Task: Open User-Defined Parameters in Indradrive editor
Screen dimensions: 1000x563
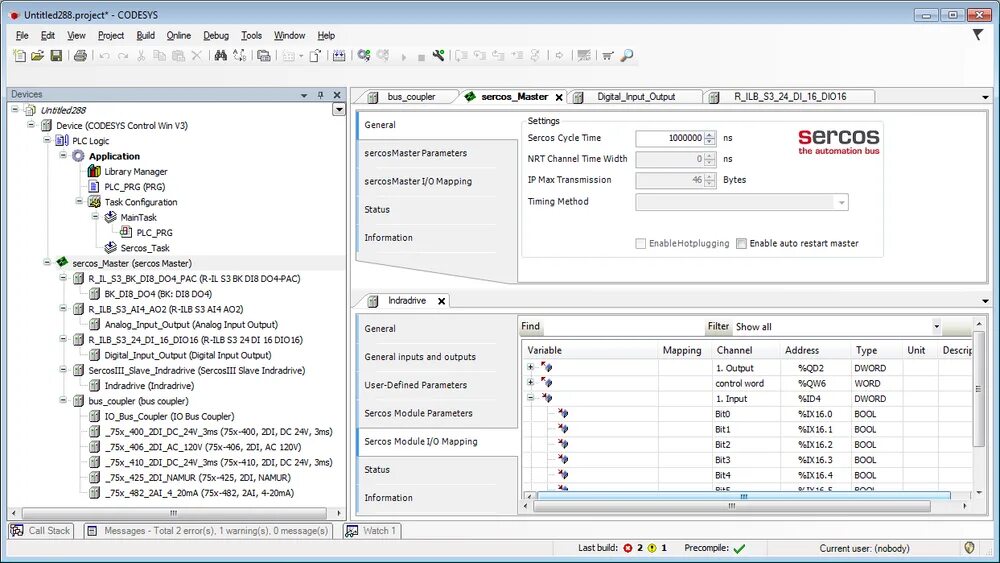Action: click(416, 385)
